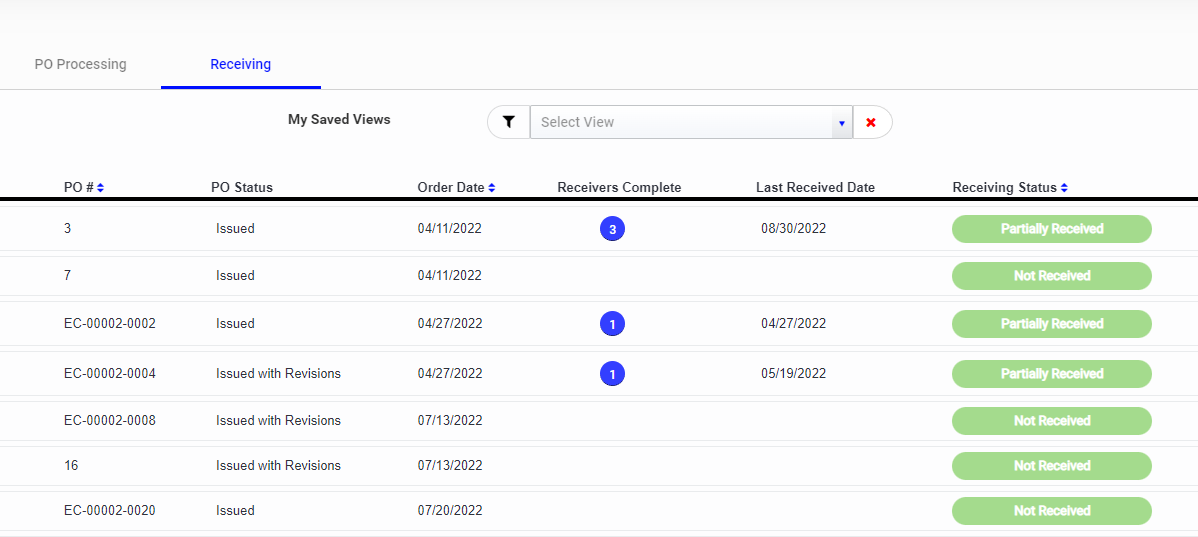Click last received date 08/30/2022
Viewport: 1198px width, 537px height.
point(793,228)
